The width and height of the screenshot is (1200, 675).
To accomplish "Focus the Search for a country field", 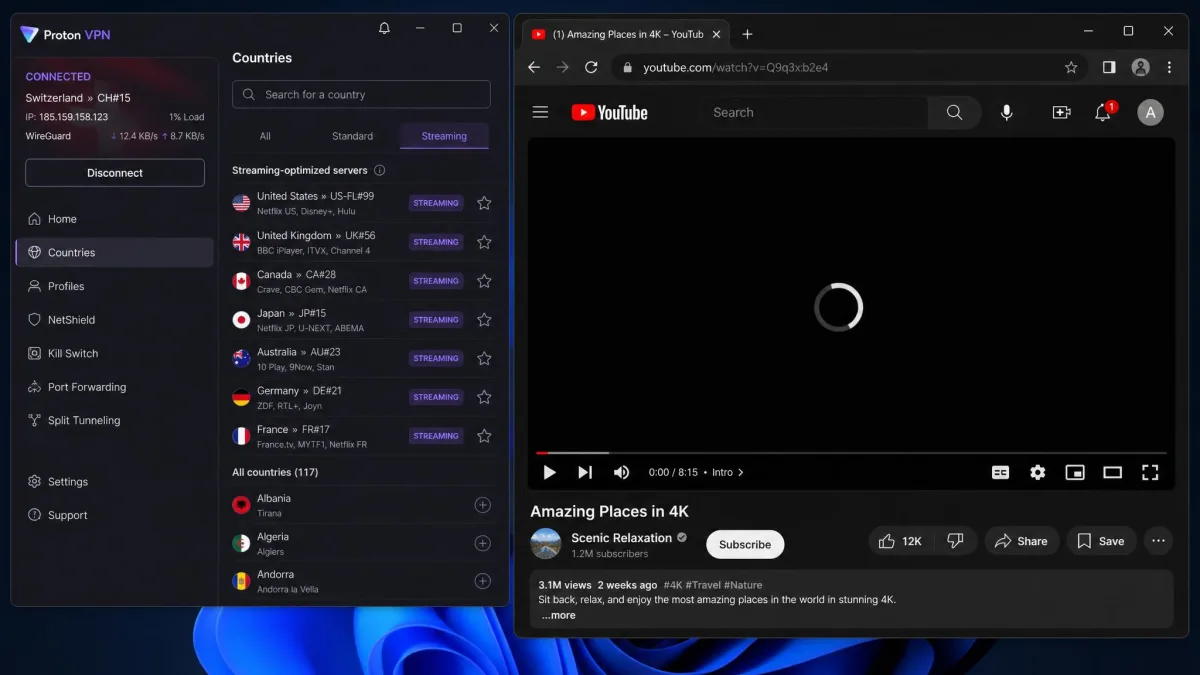I will (361, 94).
